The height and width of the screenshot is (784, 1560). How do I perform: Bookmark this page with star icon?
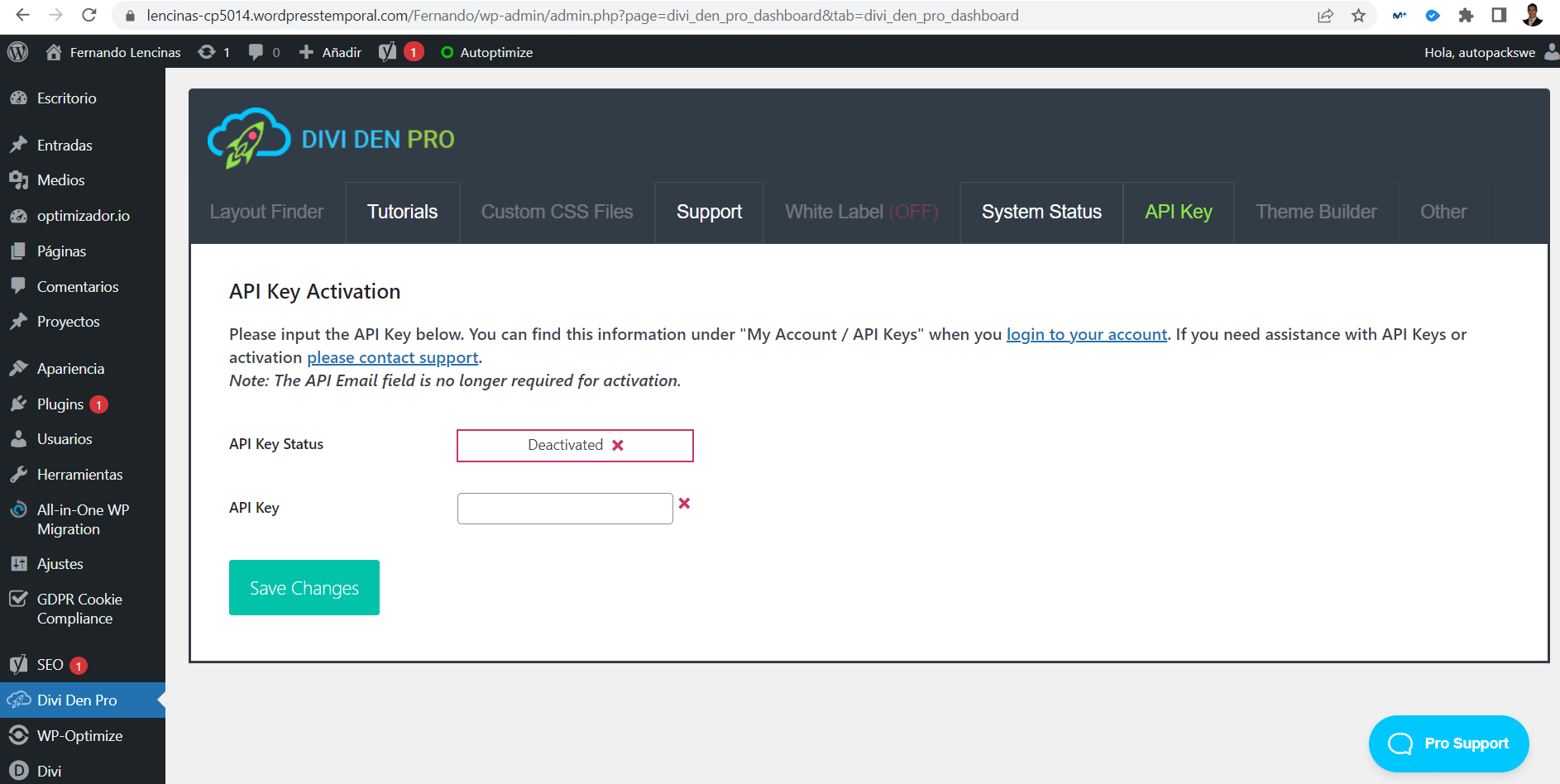(x=1358, y=15)
